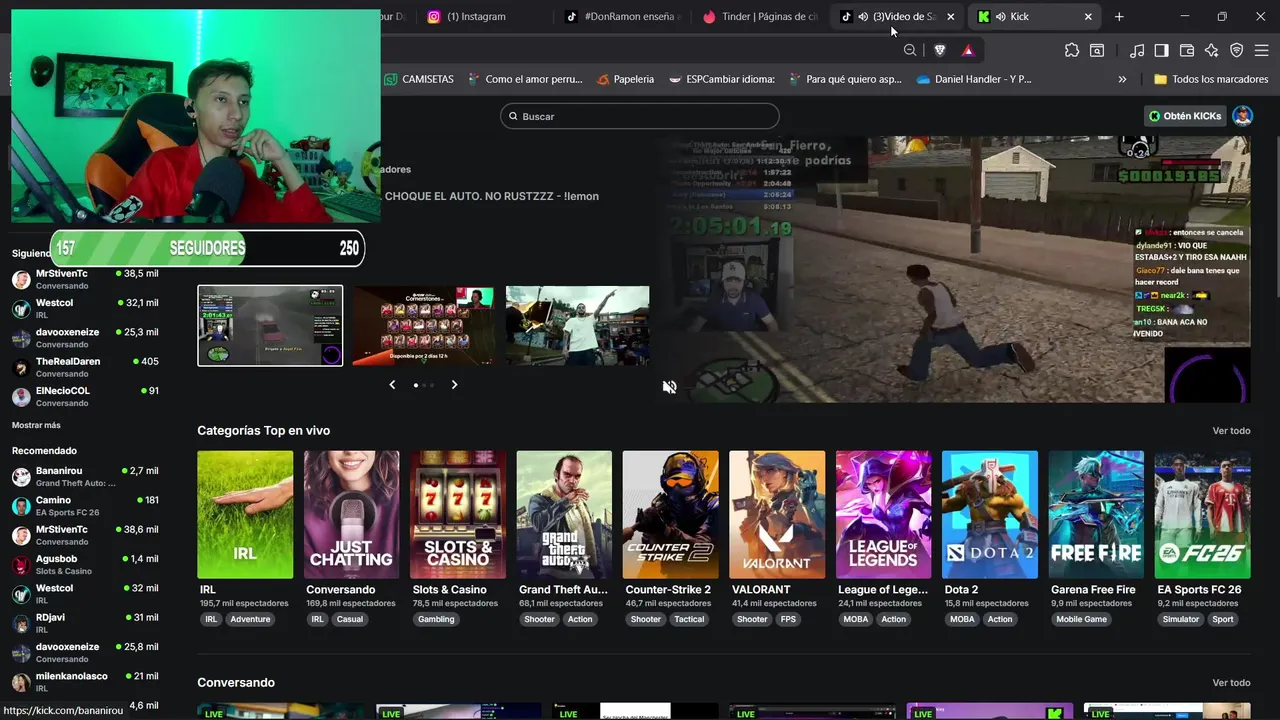Click the FPS tag under VALORANT
Image resolution: width=1280 pixels, height=720 pixels.
click(788, 619)
